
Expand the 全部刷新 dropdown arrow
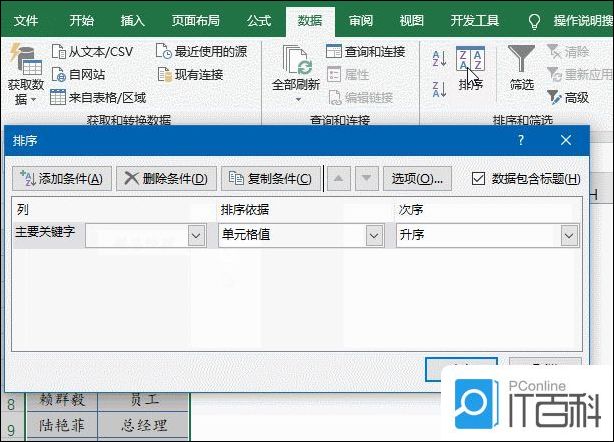298,99
